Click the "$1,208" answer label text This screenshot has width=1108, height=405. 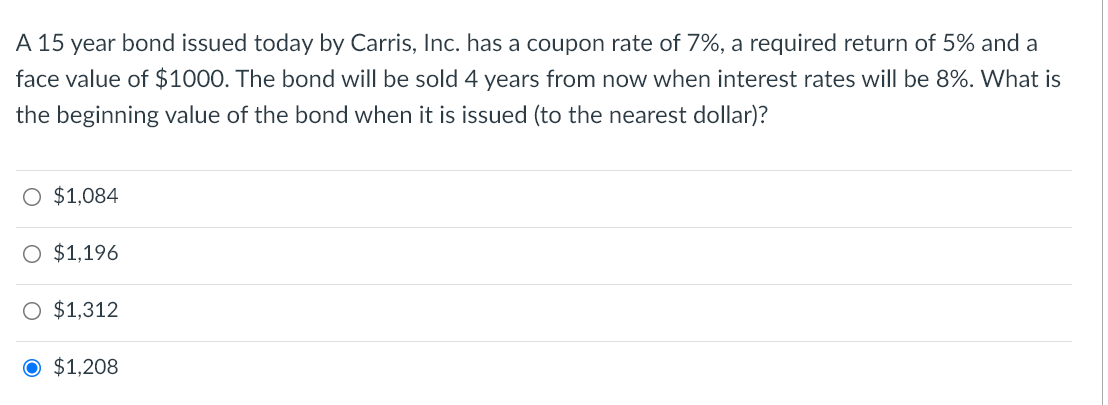click(85, 368)
